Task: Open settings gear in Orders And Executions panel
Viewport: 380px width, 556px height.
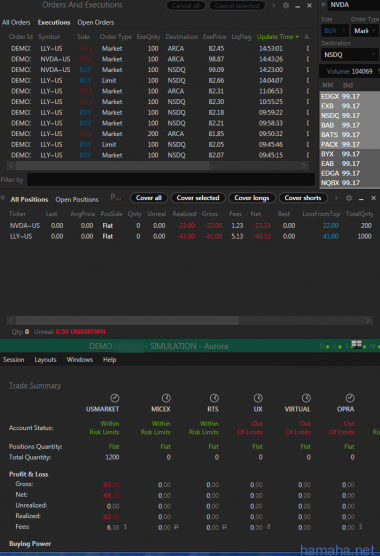Action: pos(286,5)
